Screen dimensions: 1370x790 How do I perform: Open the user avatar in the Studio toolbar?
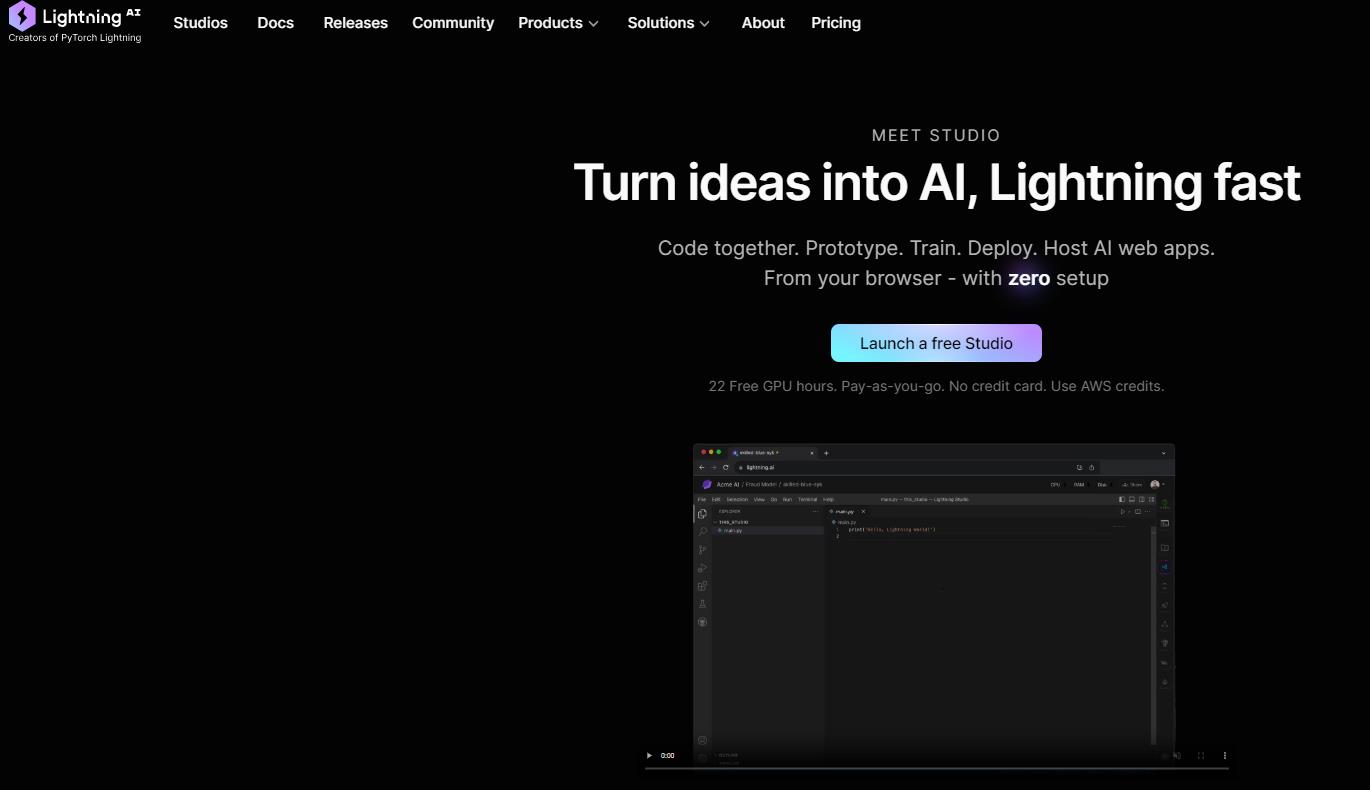point(1155,484)
